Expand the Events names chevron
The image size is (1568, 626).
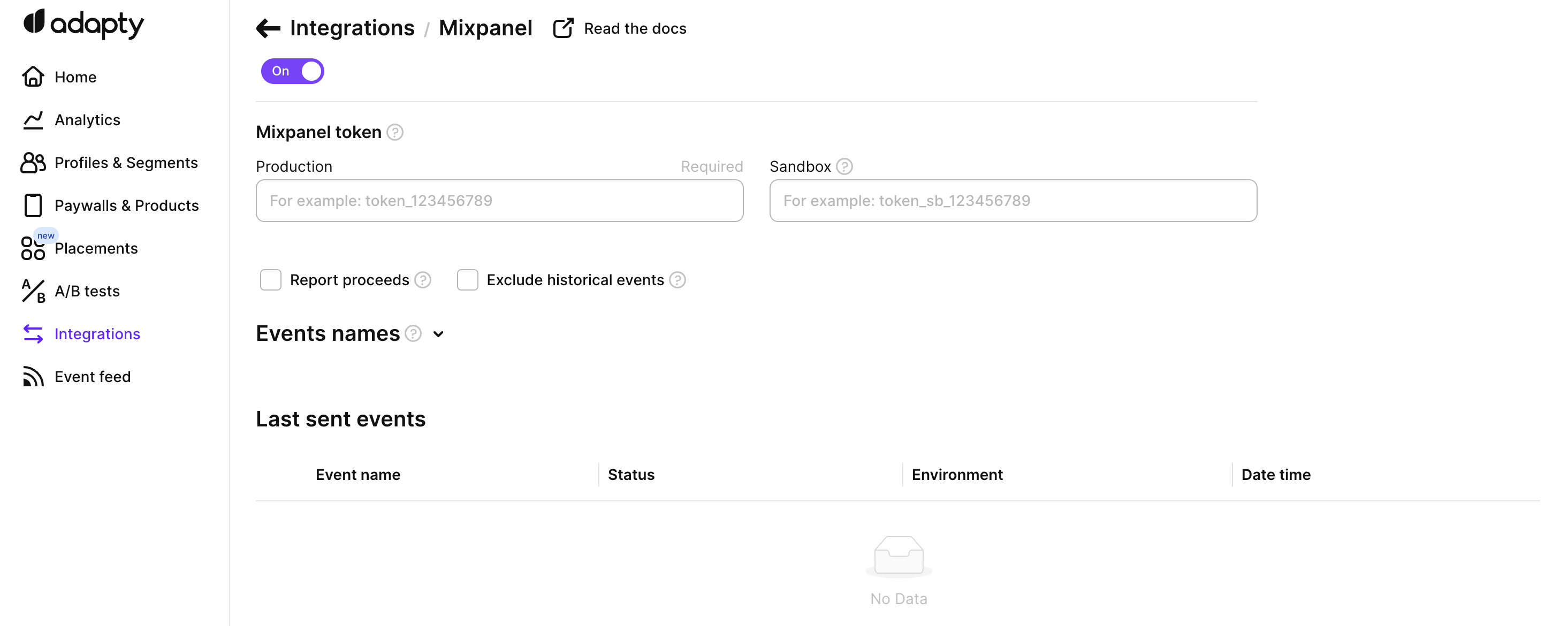[438, 334]
